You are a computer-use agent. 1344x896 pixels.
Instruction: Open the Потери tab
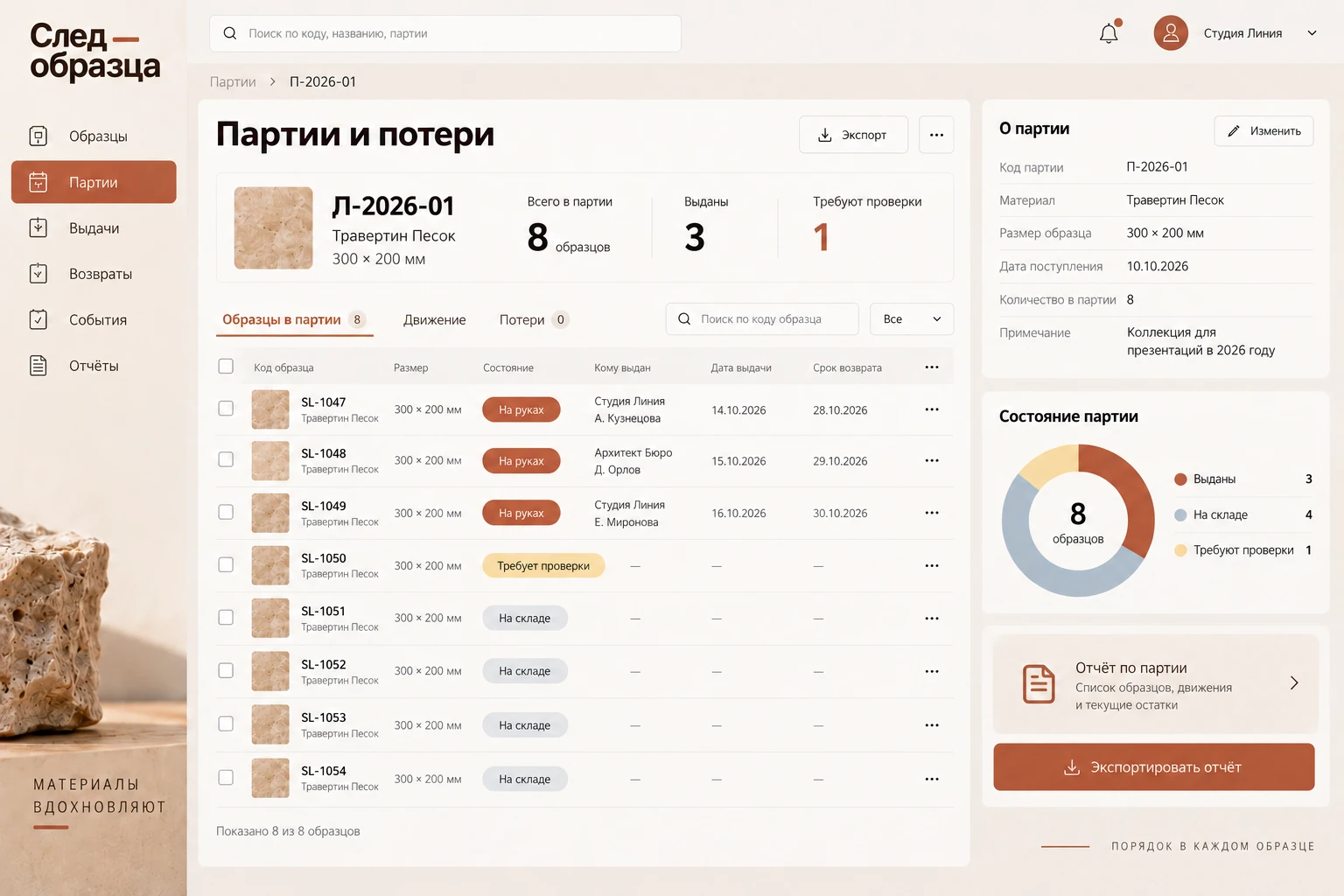click(534, 320)
